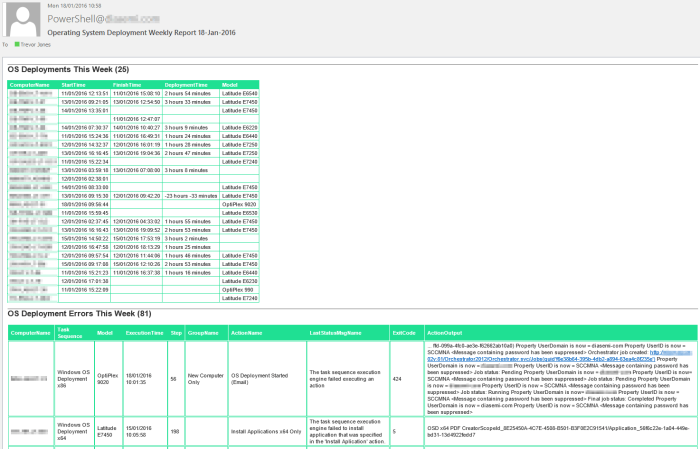The height and width of the screenshot is (449, 700).
Task: Click the ActionName column header
Action: pos(247,331)
